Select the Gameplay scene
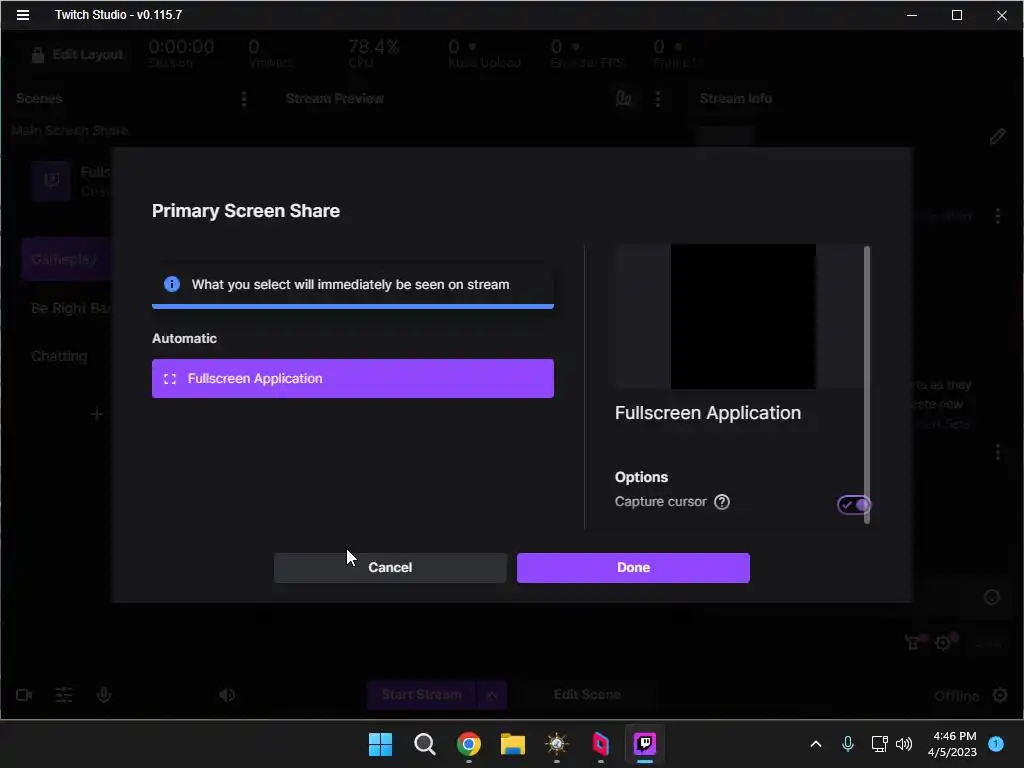 click(x=65, y=259)
